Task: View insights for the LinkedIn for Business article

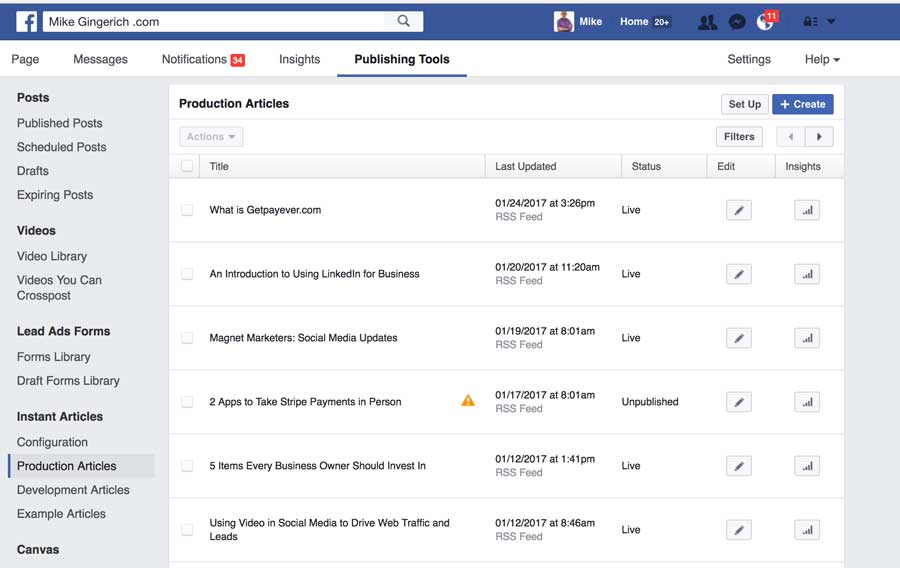Action: (x=806, y=274)
